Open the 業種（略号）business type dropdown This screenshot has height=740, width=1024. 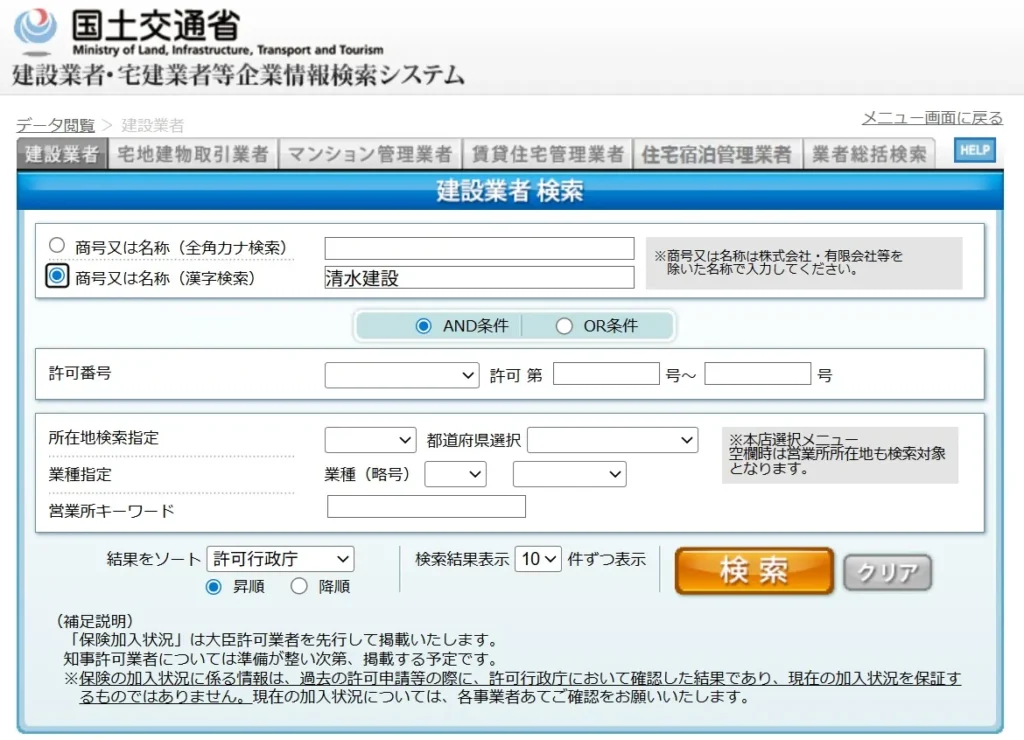click(456, 474)
